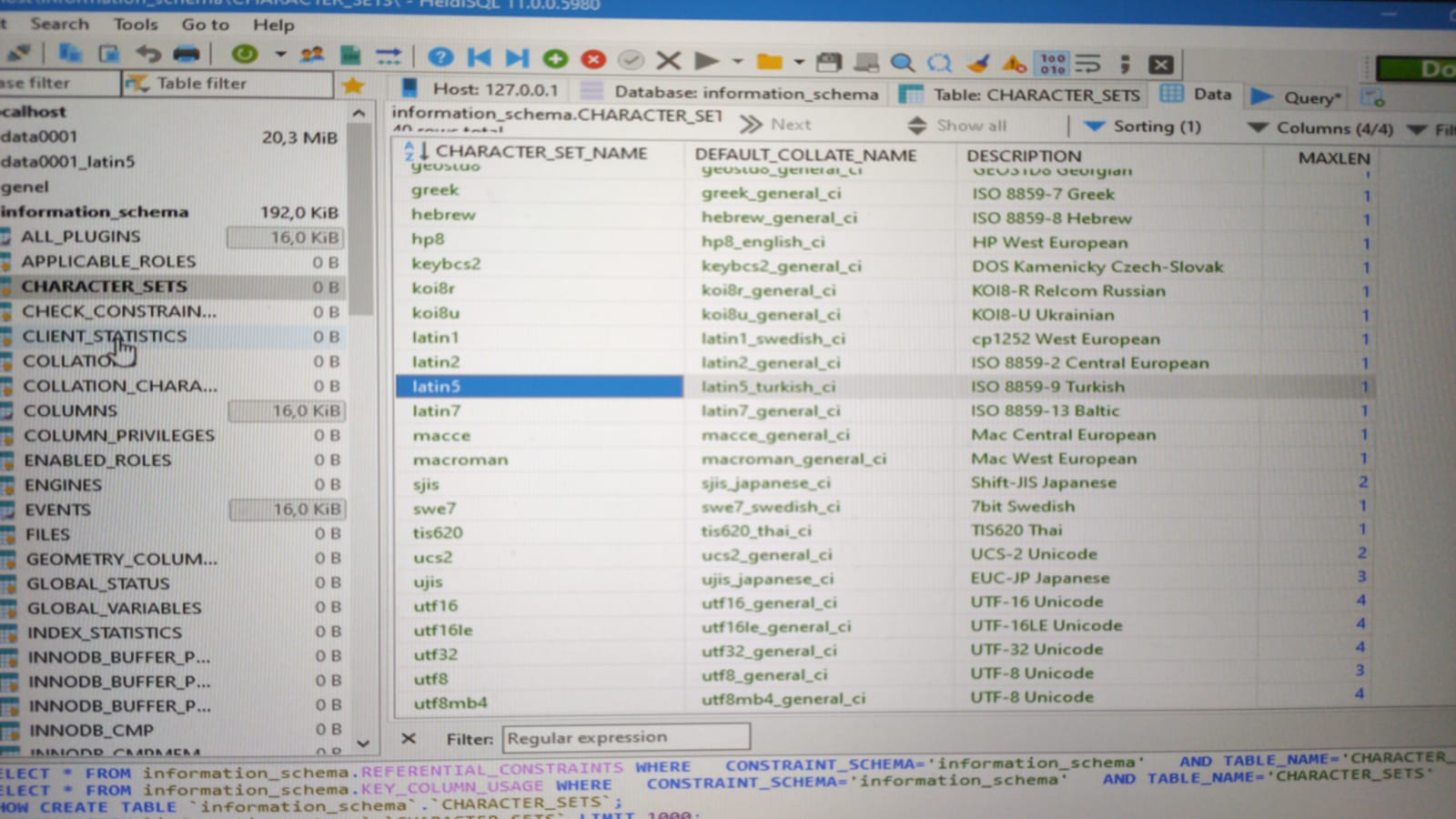Click the Cancel editing X icon
The width and height of the screenshot is (1456, 819).
[x=669, y=61]
